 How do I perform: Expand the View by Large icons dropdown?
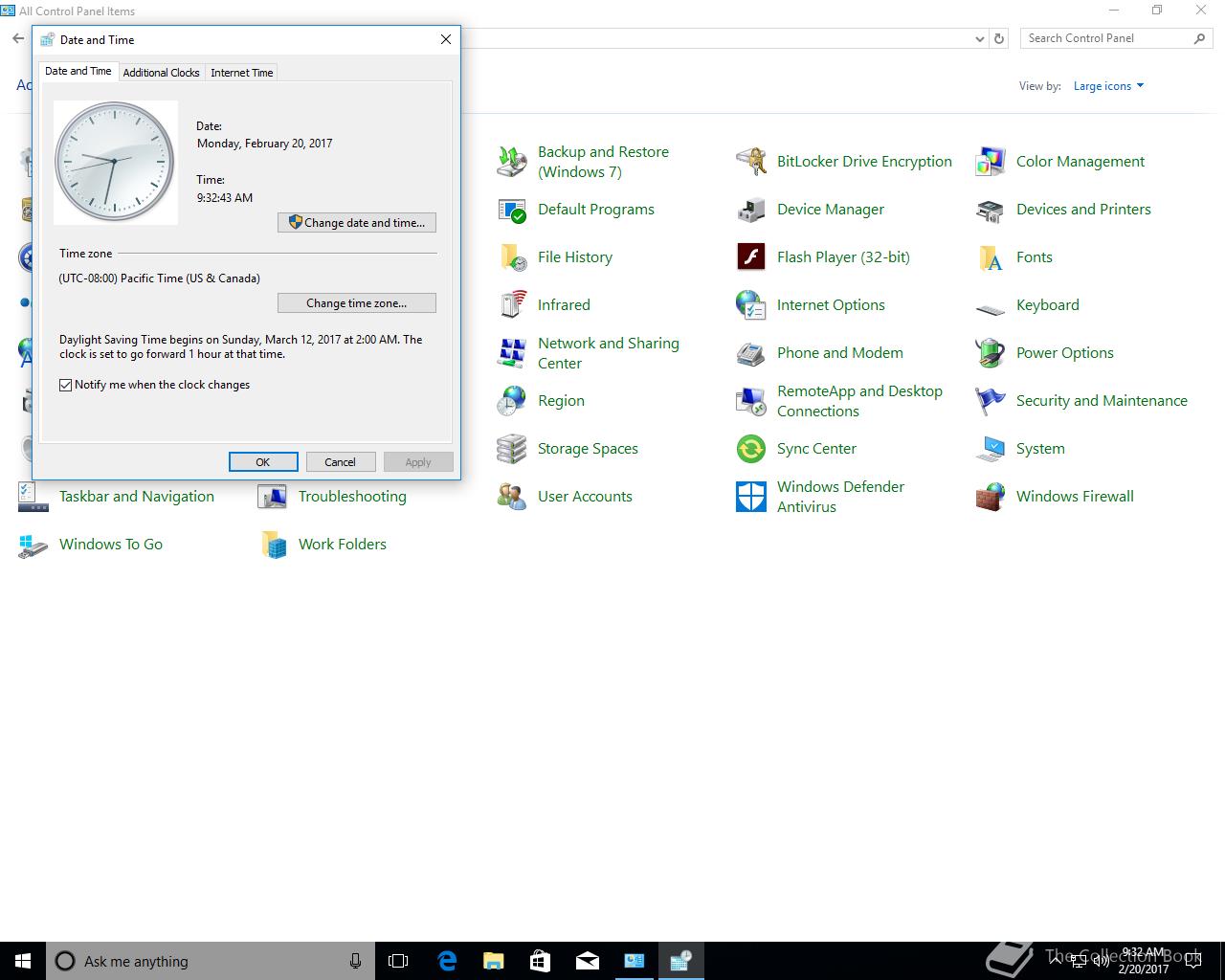[x=1108, y=86]
